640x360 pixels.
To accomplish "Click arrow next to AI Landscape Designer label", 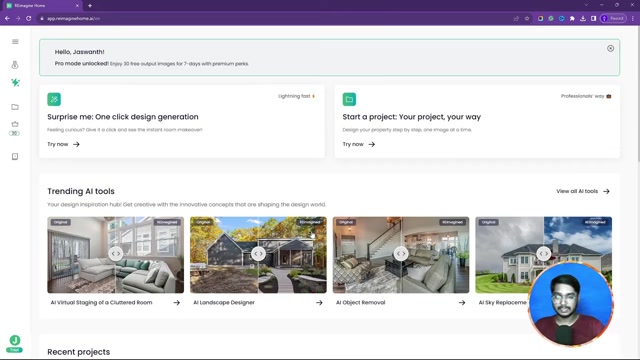I will point(319,302).
